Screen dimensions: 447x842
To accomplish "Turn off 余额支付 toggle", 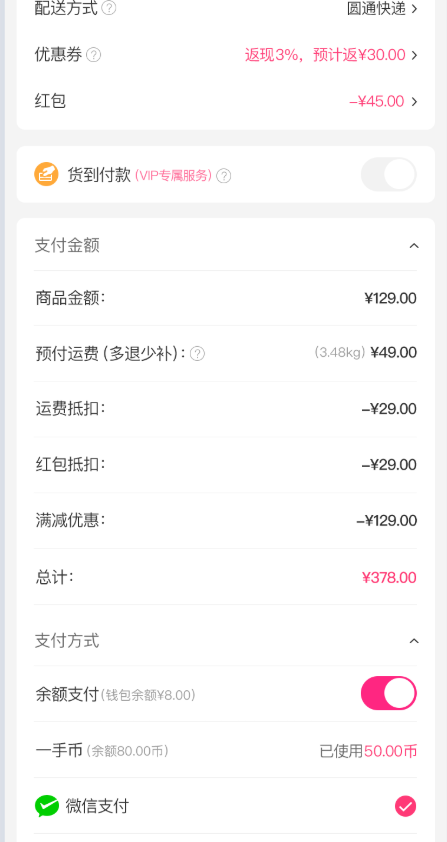I will pos(388,693).
